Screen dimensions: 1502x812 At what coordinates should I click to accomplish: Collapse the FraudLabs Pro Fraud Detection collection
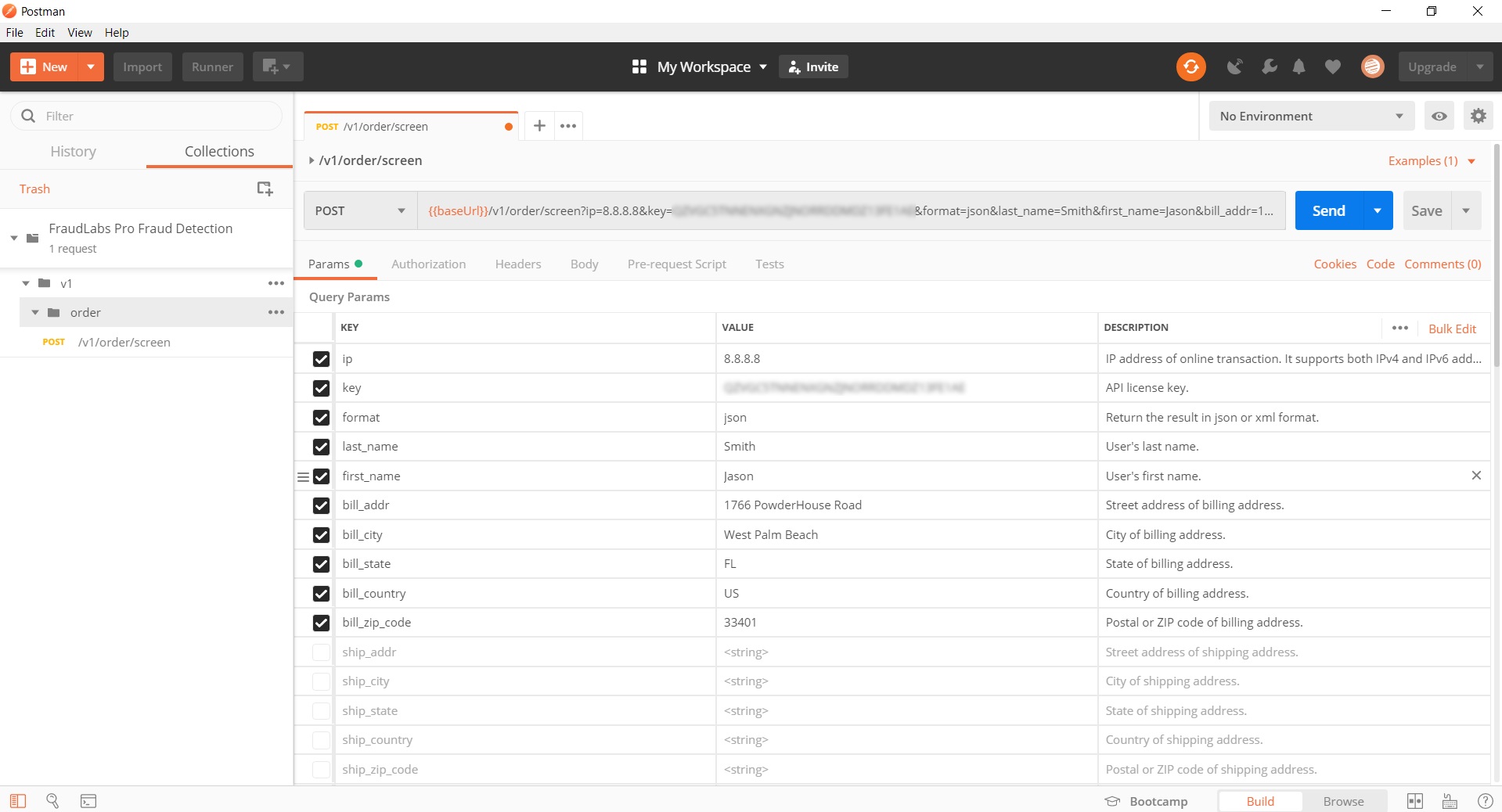[x=14, y=238]
